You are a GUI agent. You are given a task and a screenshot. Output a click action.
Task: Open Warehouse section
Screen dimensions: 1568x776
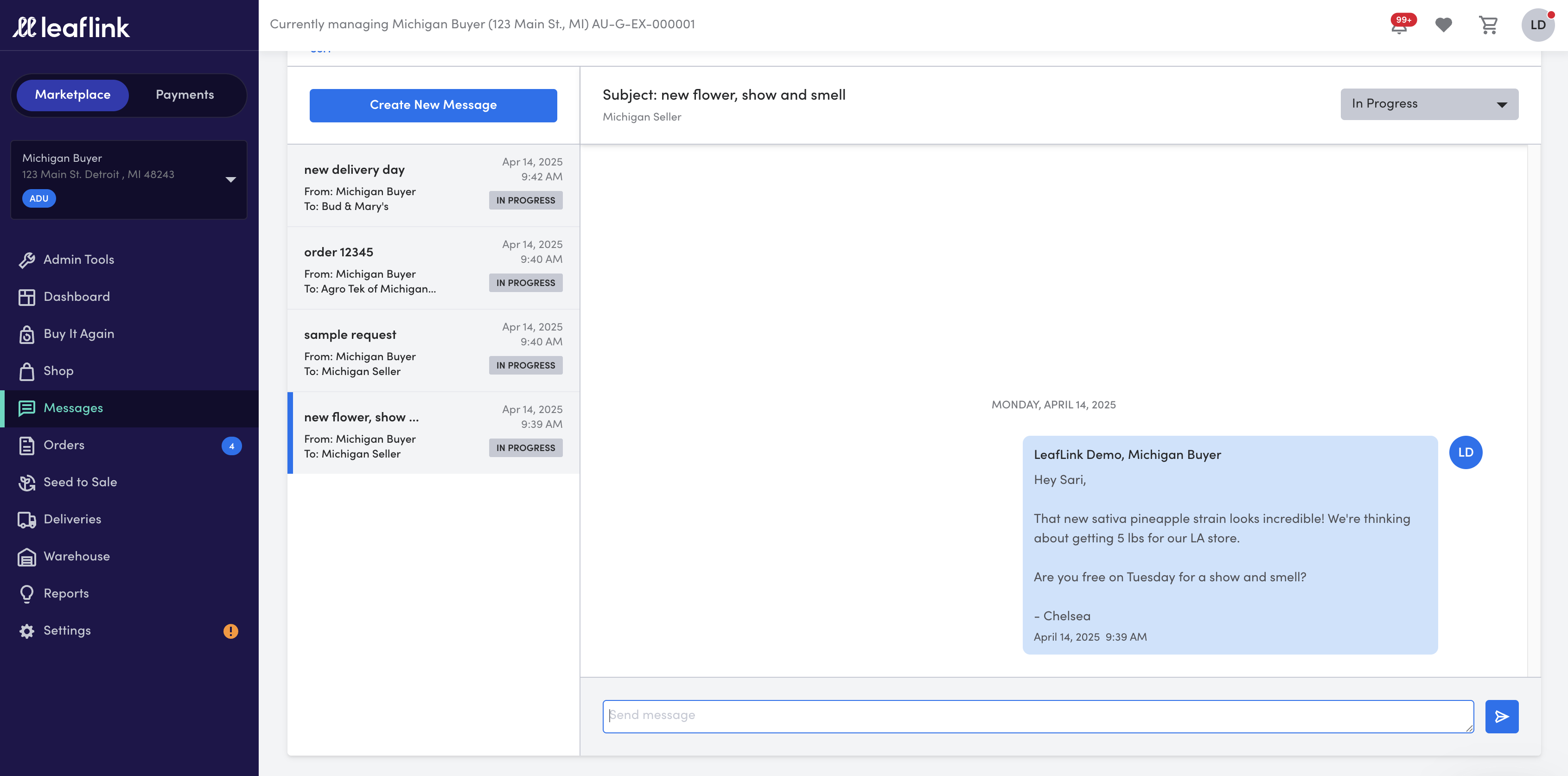[129, 557]
